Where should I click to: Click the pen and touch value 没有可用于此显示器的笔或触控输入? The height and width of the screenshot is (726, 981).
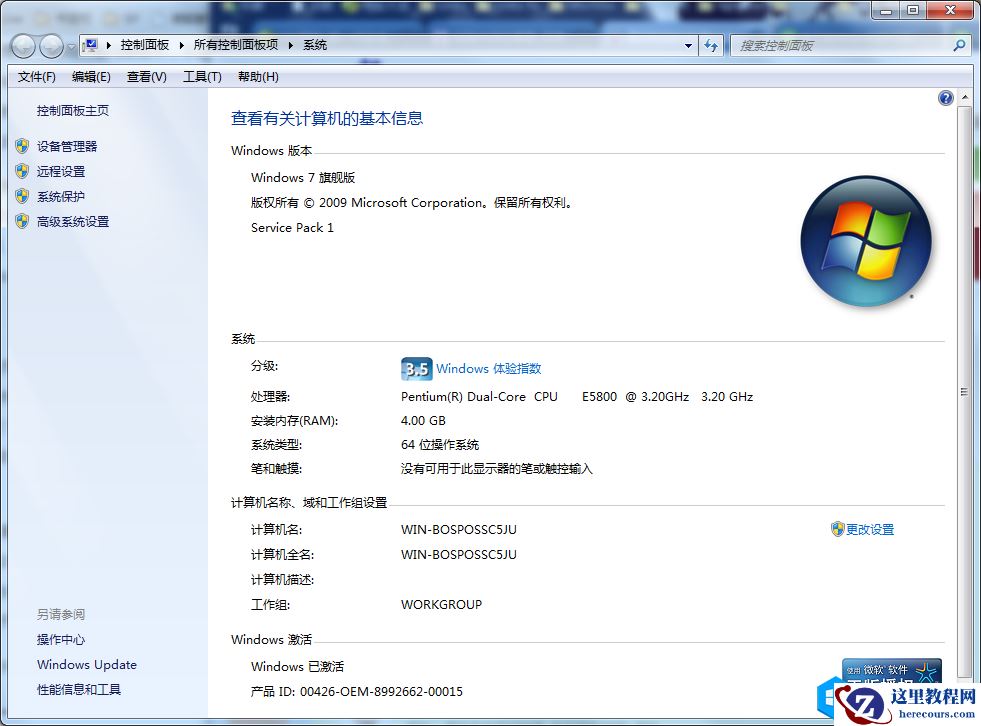(497, 469)
